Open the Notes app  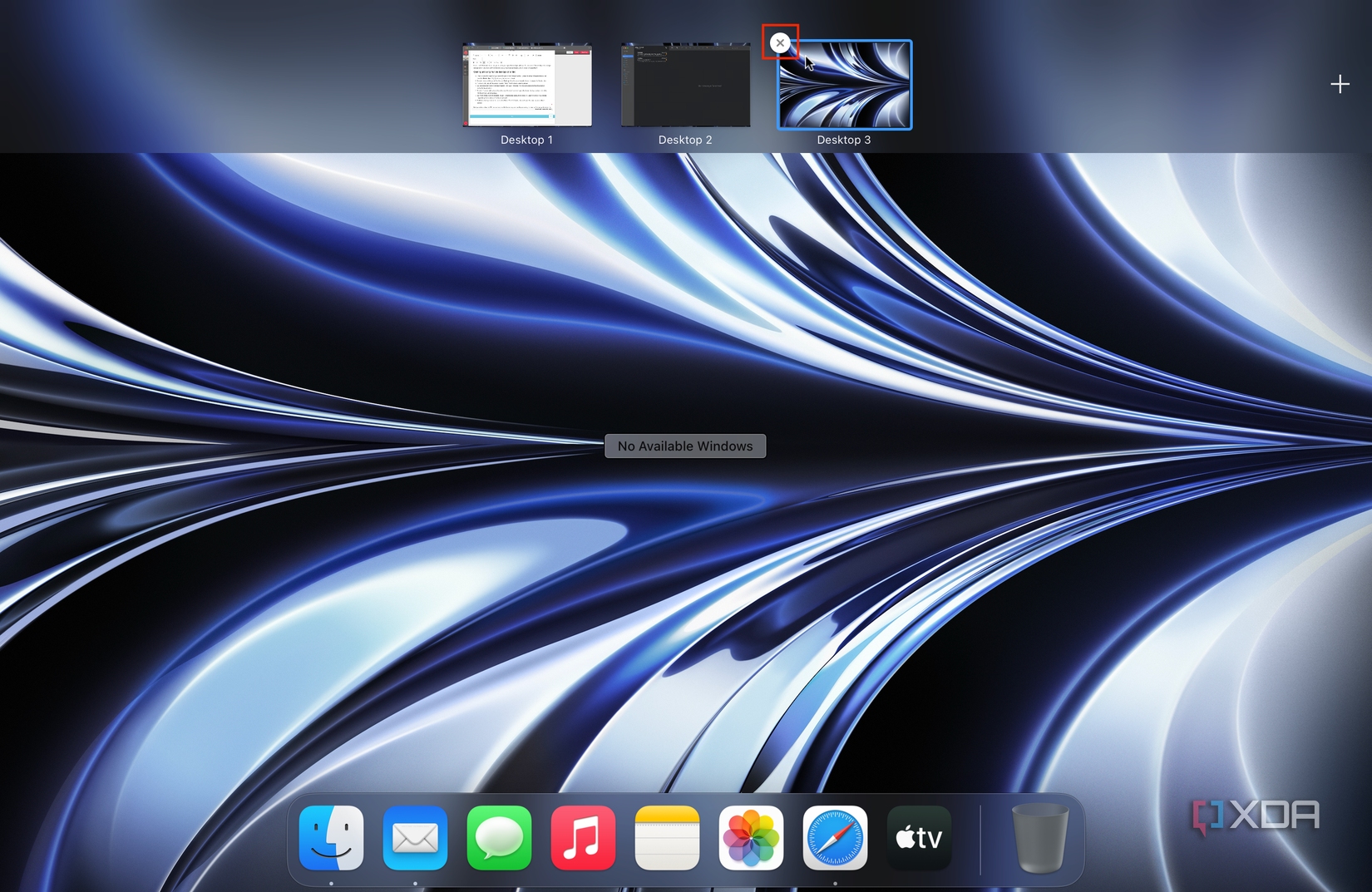point(667,838)
